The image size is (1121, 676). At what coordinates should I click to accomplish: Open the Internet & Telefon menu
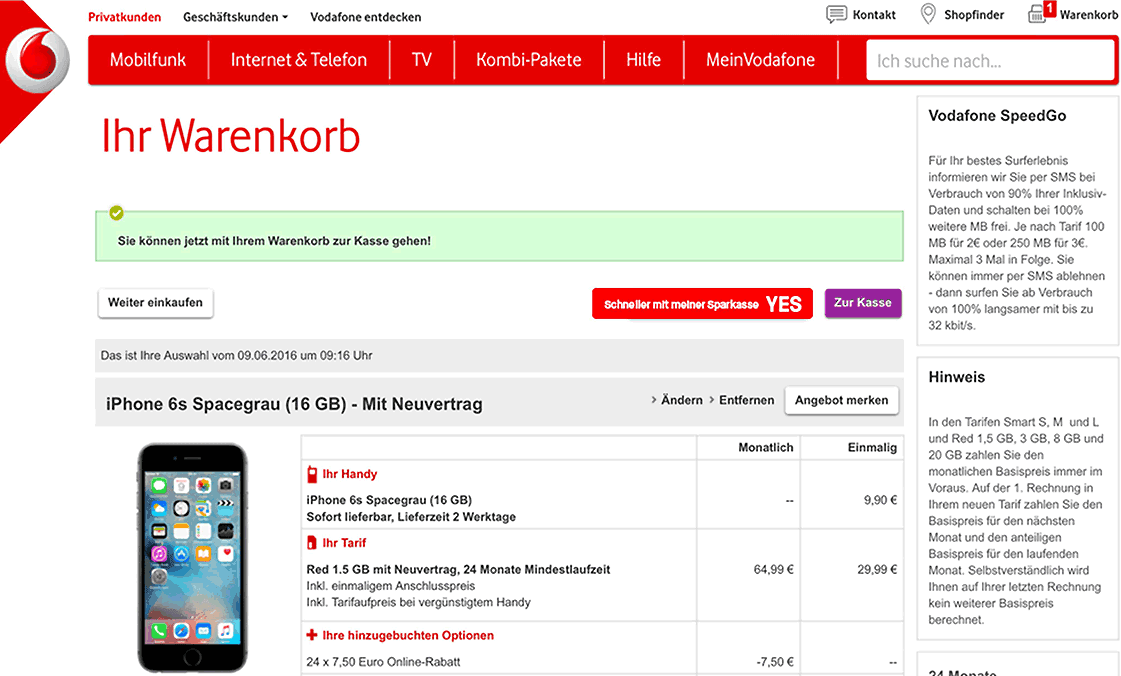click(x=299, y=60)
